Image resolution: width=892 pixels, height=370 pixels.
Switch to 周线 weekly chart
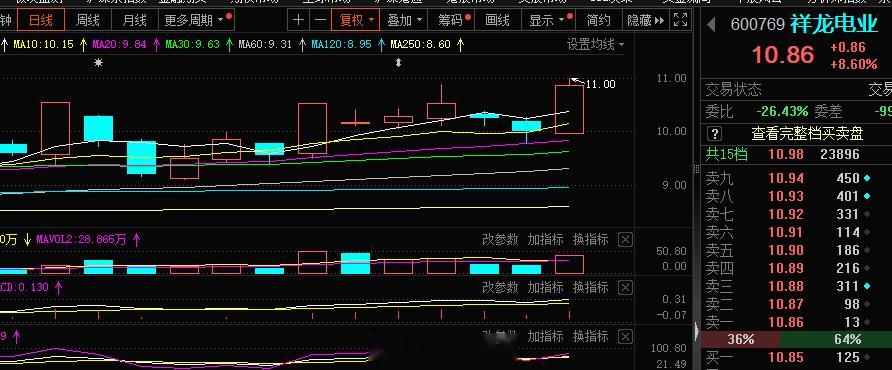tap(88, 20)
